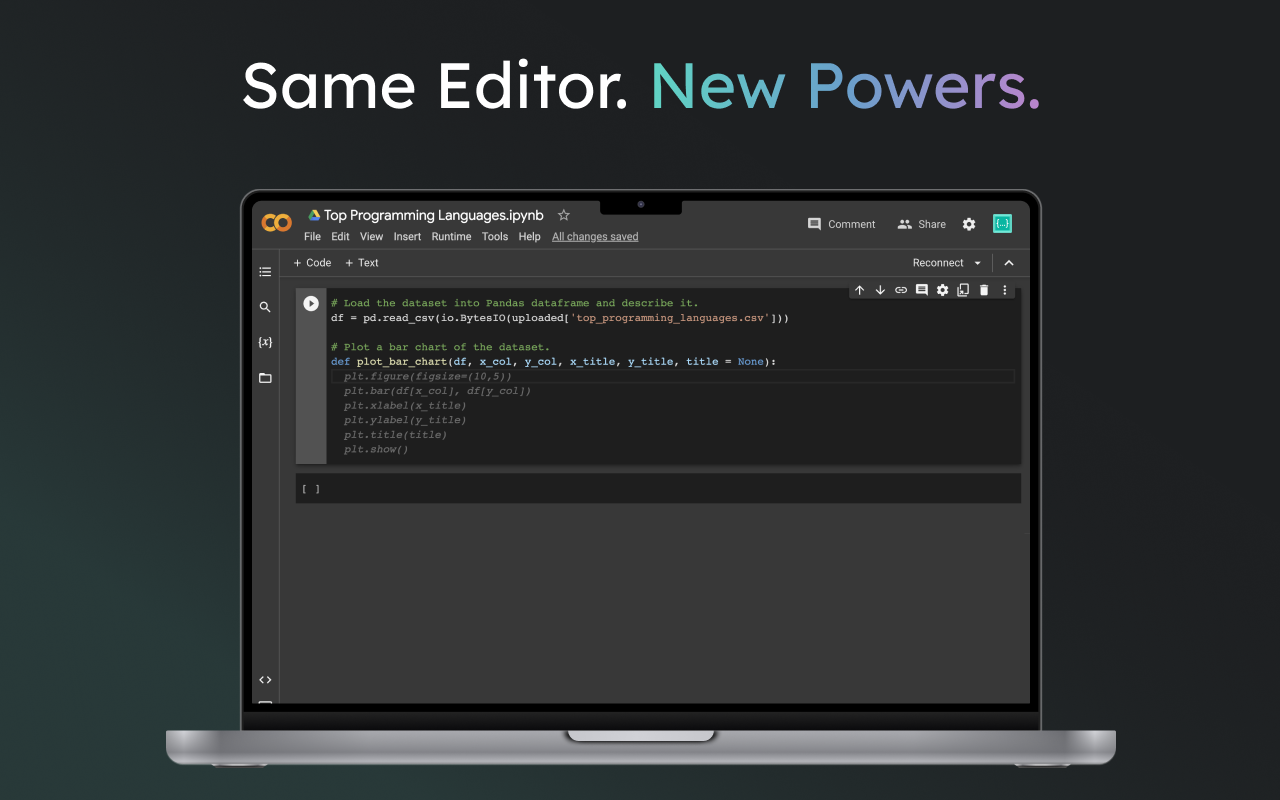Select the empty code cell
Screen dimensions: 1280x800
point(660,488)
